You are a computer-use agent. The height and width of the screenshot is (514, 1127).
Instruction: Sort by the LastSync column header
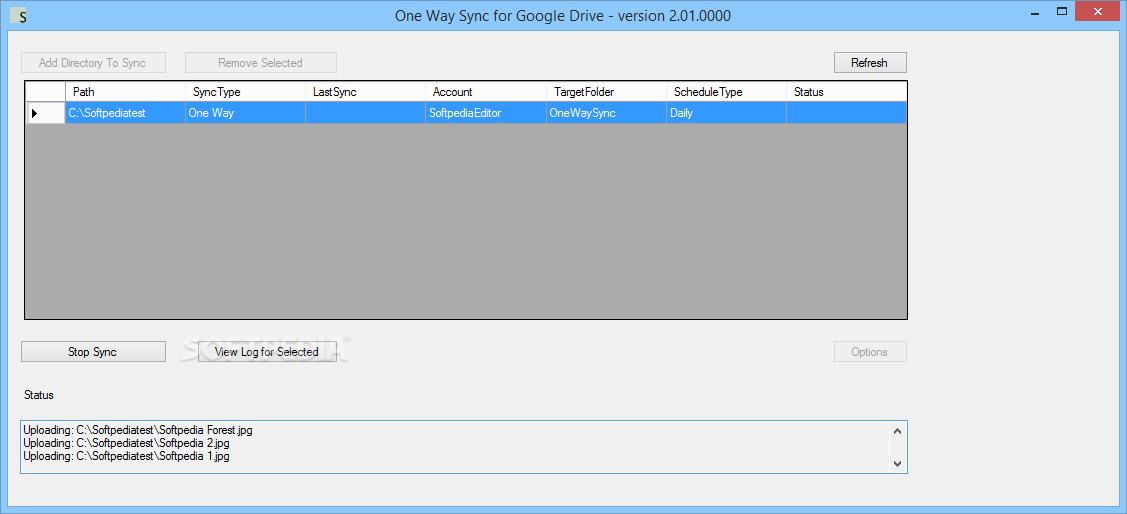point(365,92)
